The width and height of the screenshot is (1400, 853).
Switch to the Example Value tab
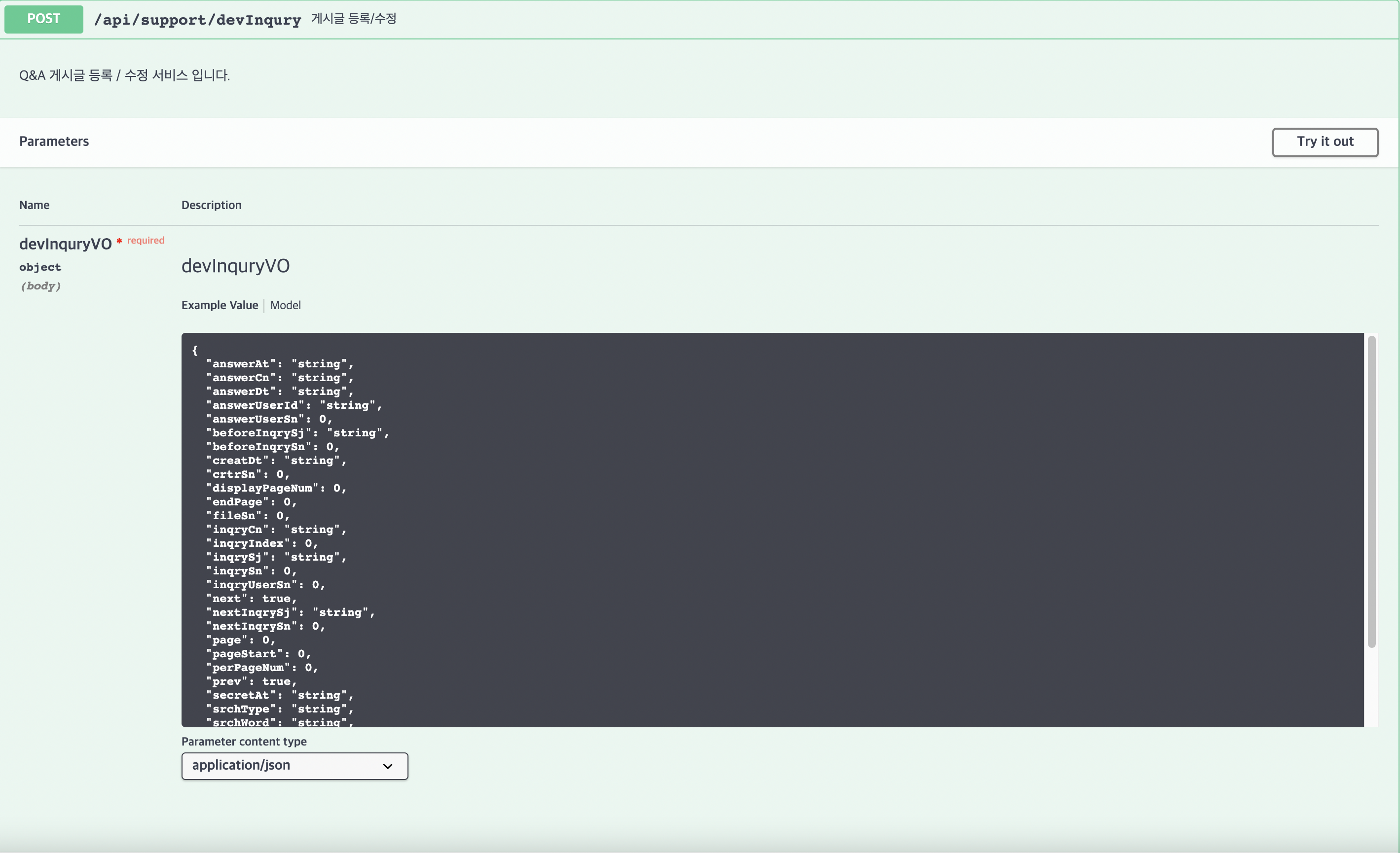[220, 305]
